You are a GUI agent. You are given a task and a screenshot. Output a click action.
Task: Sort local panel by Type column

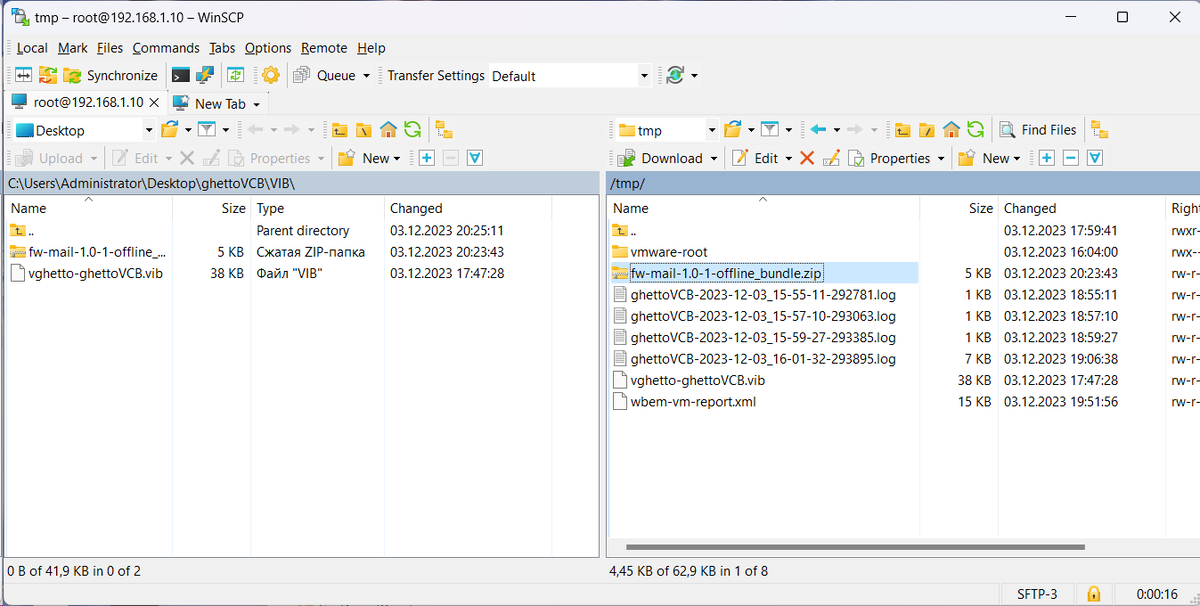(318, 208)
